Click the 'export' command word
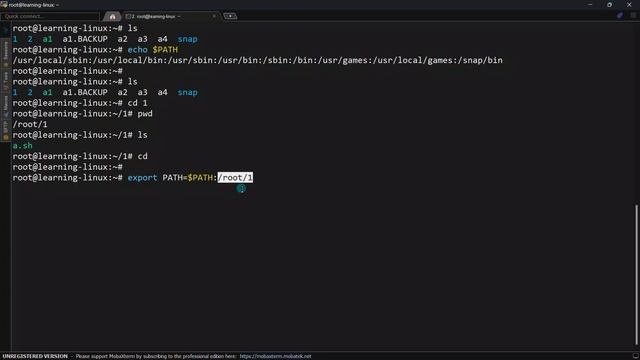 (142, 178)
